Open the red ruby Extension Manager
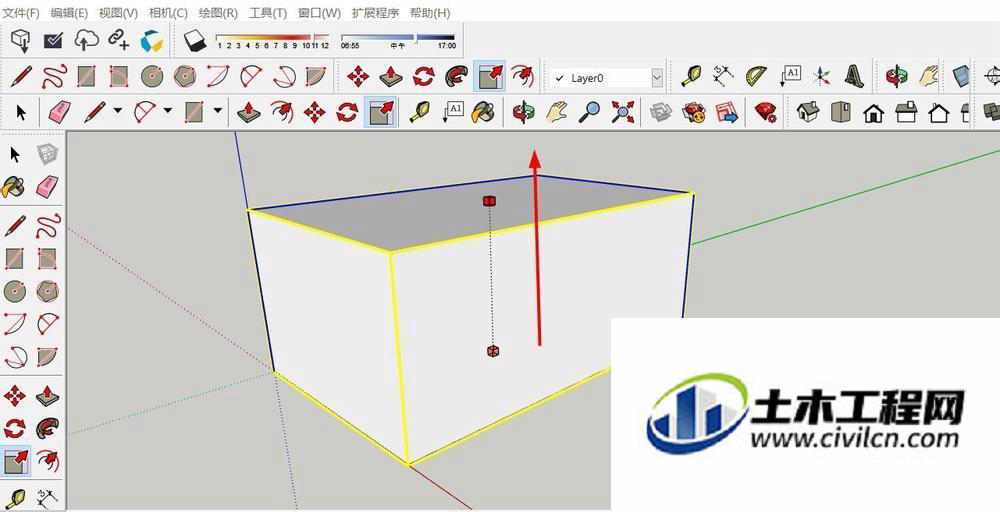Image resolution: width=1000 pixels, height=512 pixels. 765,113
